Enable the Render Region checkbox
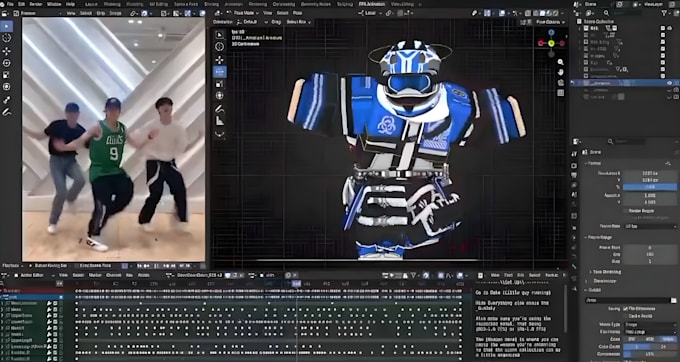Screen dimensions: 680x362 [626, 211]
